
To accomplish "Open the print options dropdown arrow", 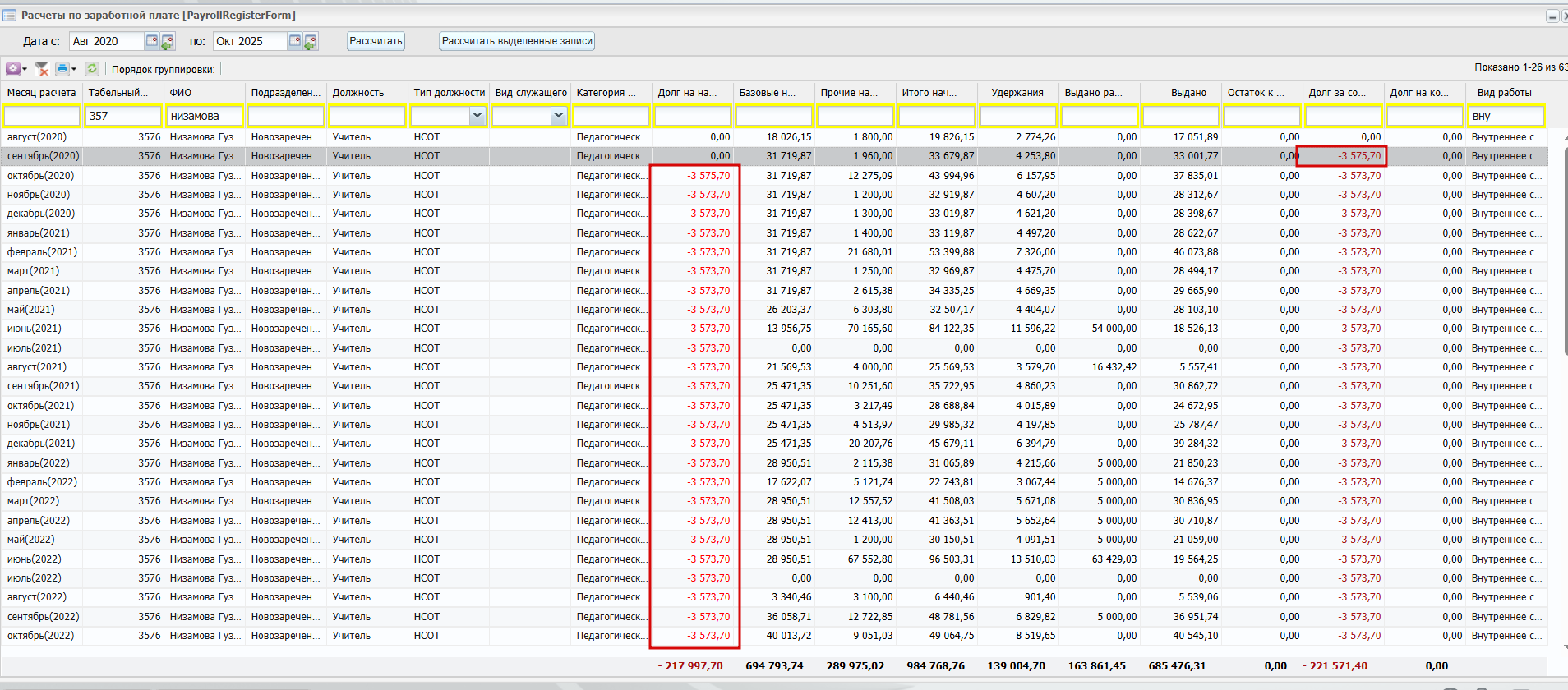I will (x=74, y=69).
